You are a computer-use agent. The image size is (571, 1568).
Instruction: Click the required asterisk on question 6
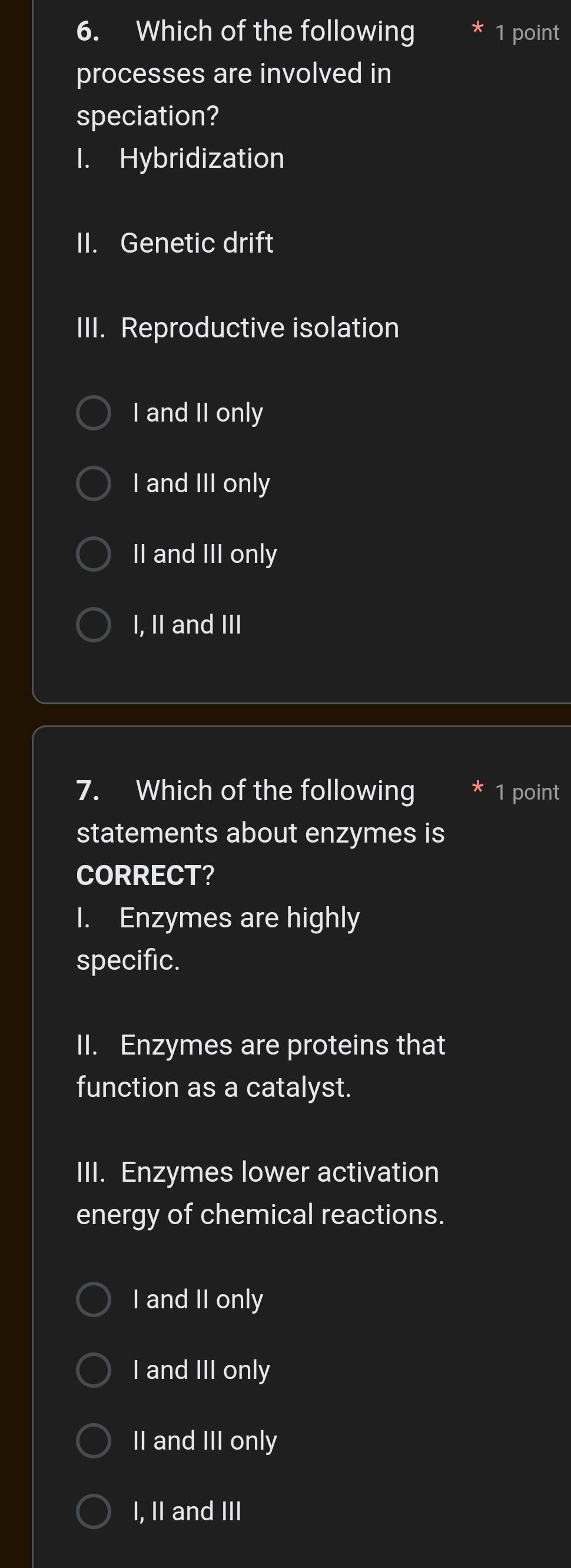[x=479, y=29]
